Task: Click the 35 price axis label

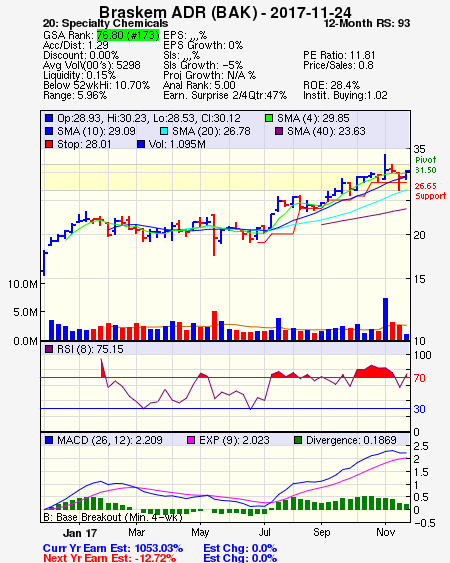Action: click(419, 149)
